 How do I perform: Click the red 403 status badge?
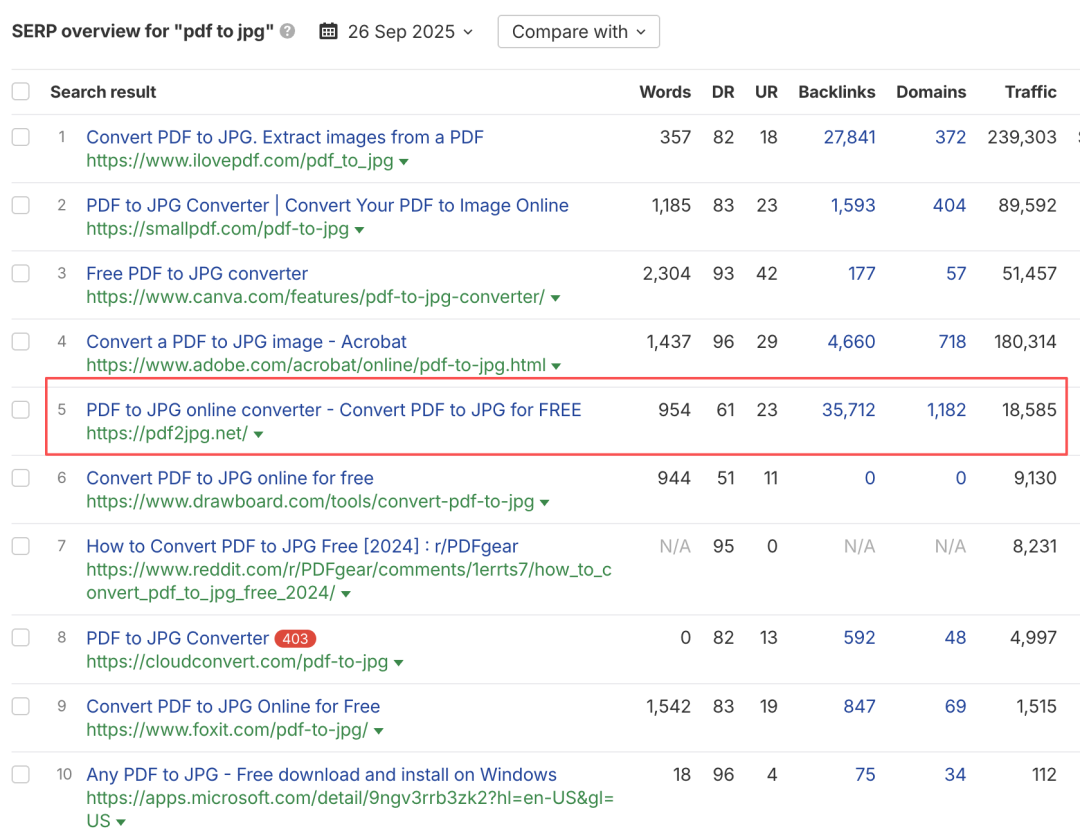[x=295, y=638]
